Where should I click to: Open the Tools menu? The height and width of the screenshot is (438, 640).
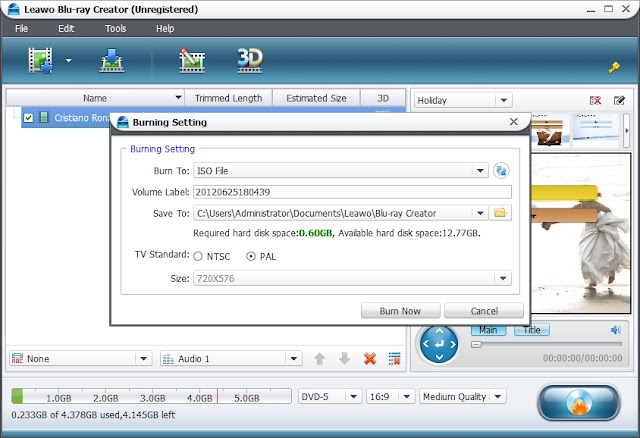tap(116, 29)
